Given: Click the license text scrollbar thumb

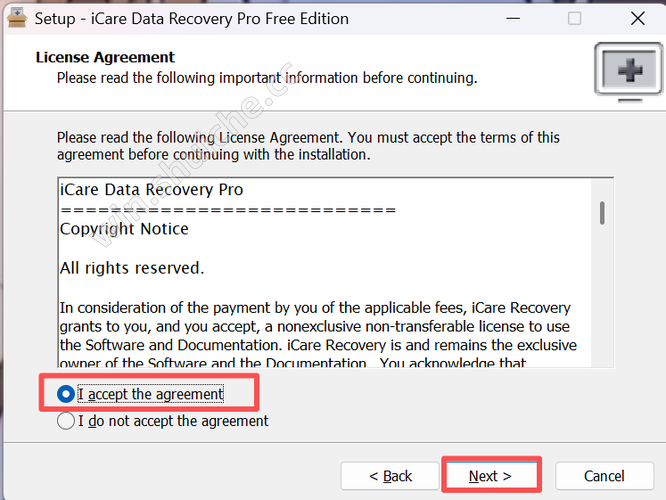Looking at the screenshot, I should (602, 212).
